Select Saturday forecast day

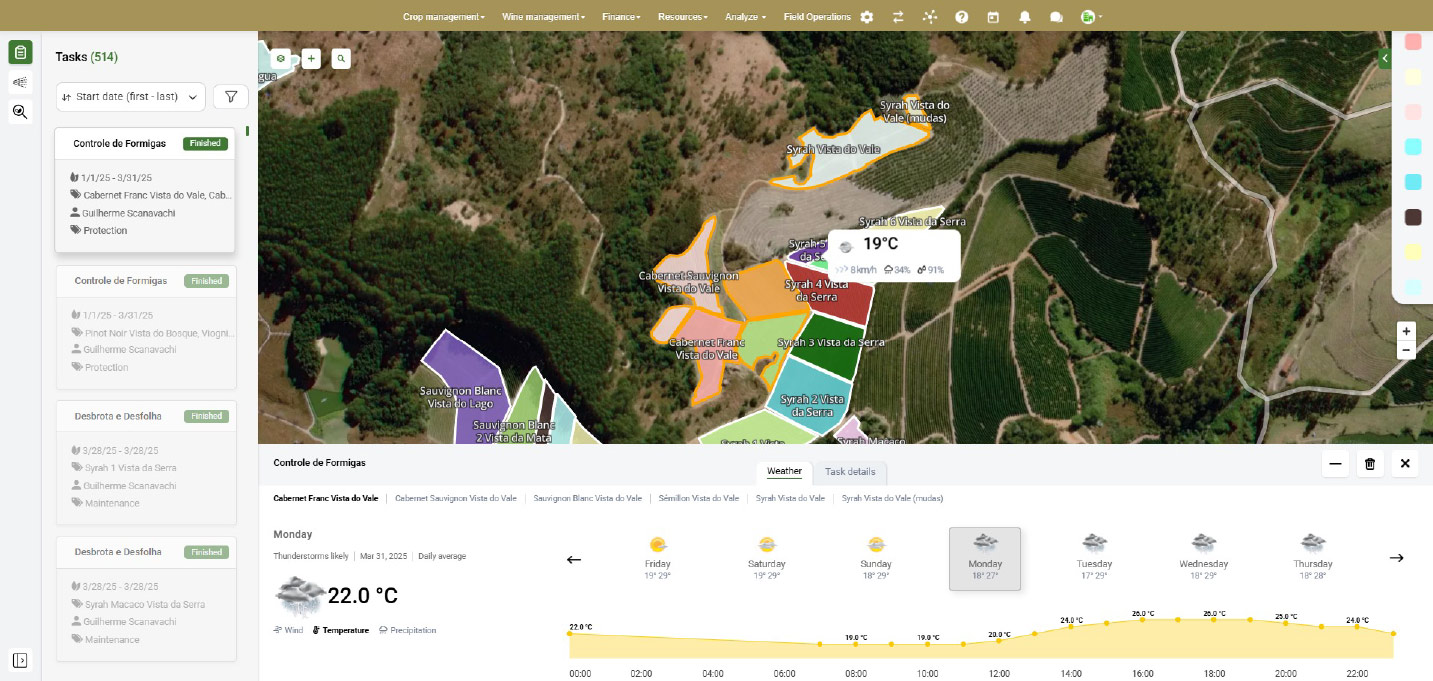point(767,558)
